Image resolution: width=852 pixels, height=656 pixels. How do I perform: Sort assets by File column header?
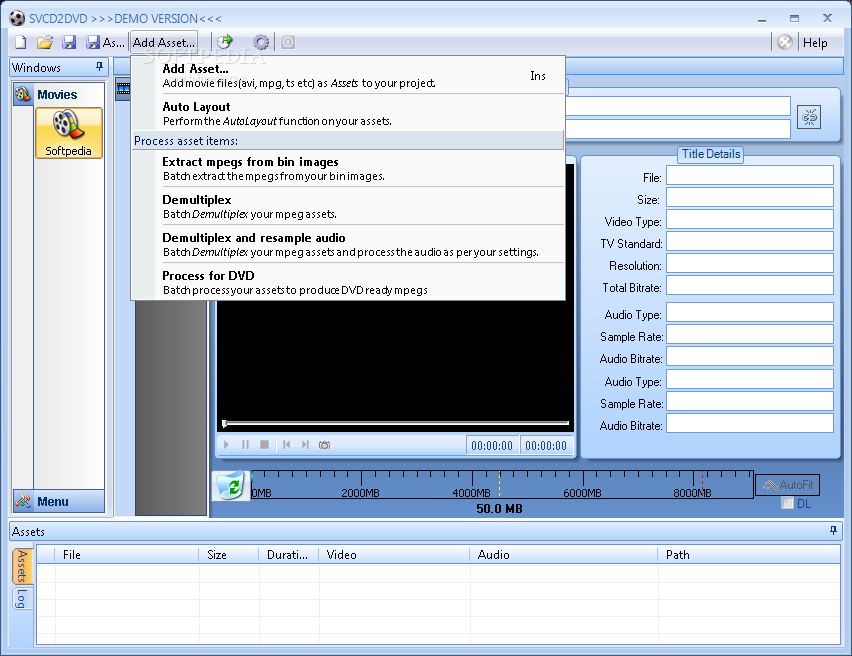127,555
